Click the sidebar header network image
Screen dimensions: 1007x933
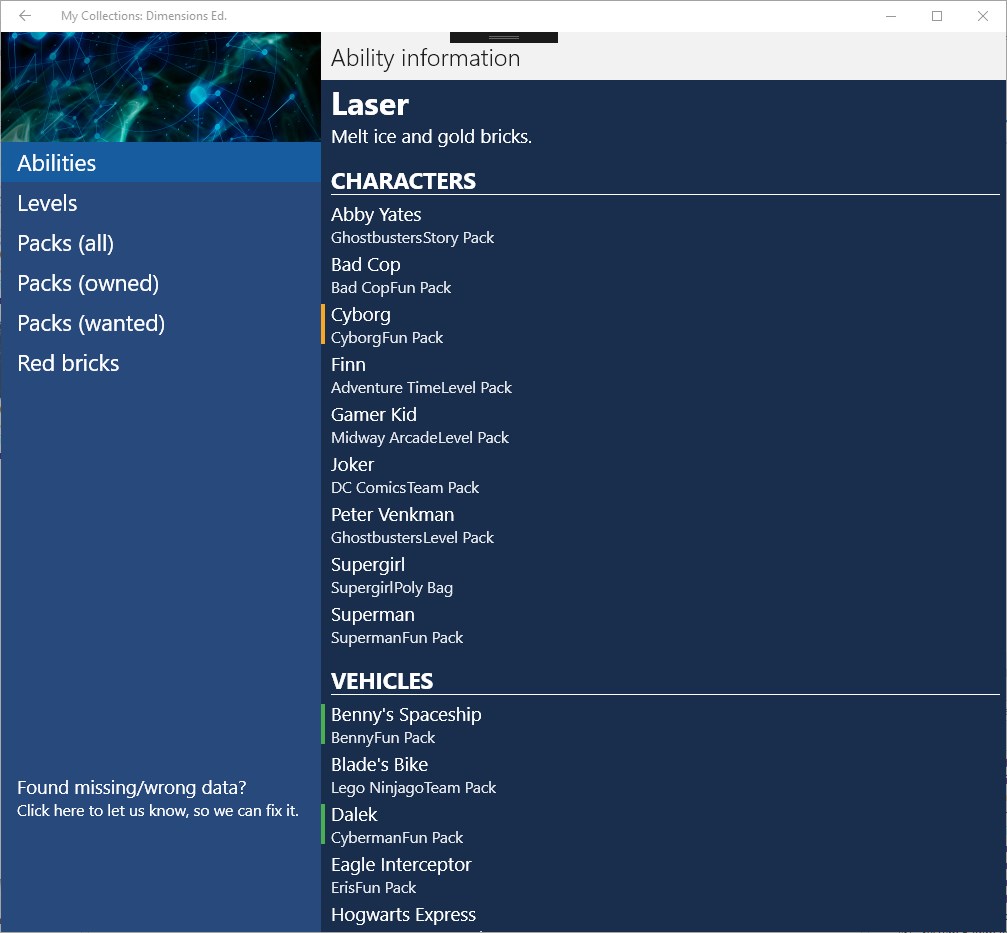tap(161, 87)
